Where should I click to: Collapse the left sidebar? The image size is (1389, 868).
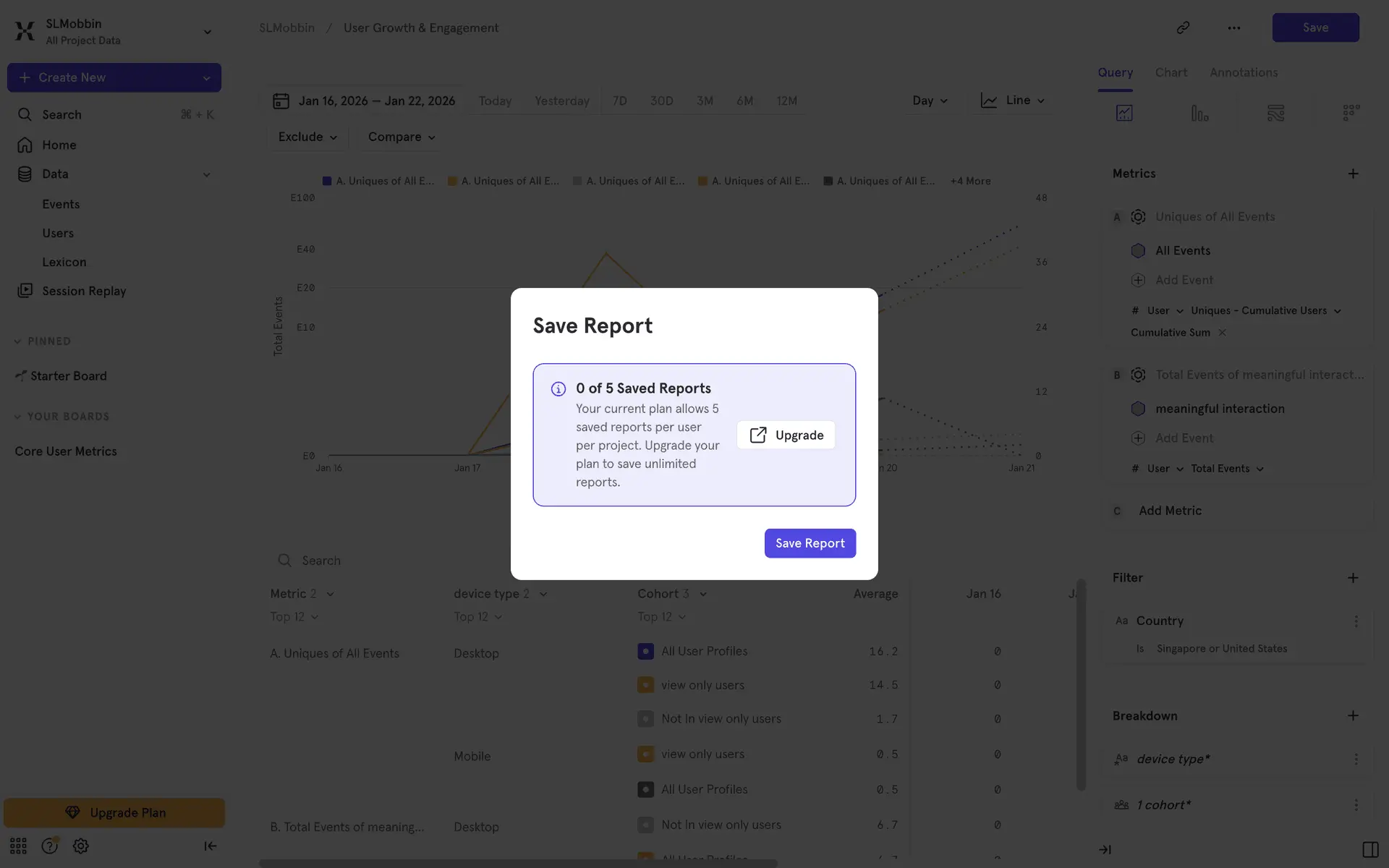(210, 846)
